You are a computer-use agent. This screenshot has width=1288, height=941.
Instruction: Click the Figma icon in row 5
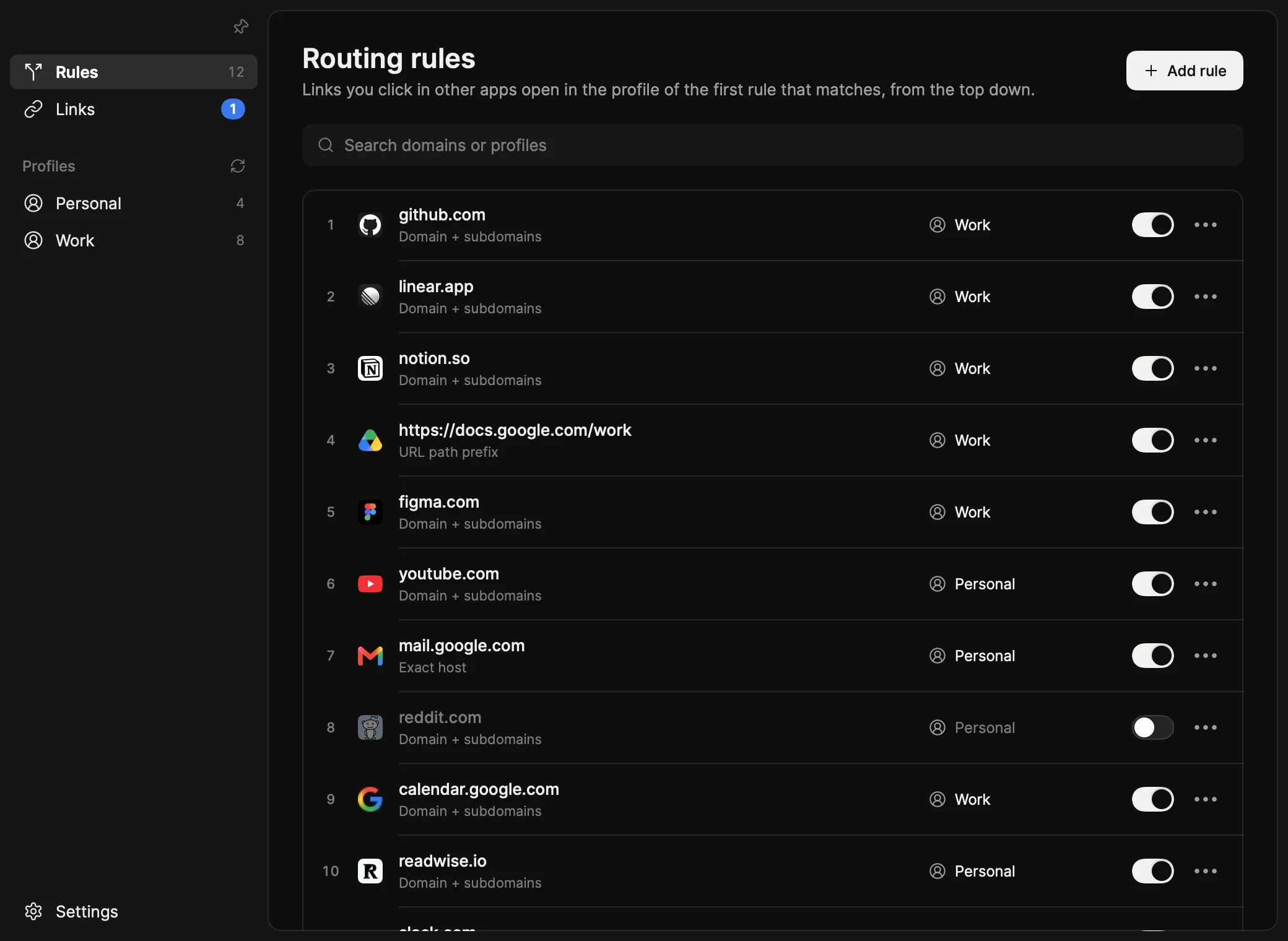[370, 512]
